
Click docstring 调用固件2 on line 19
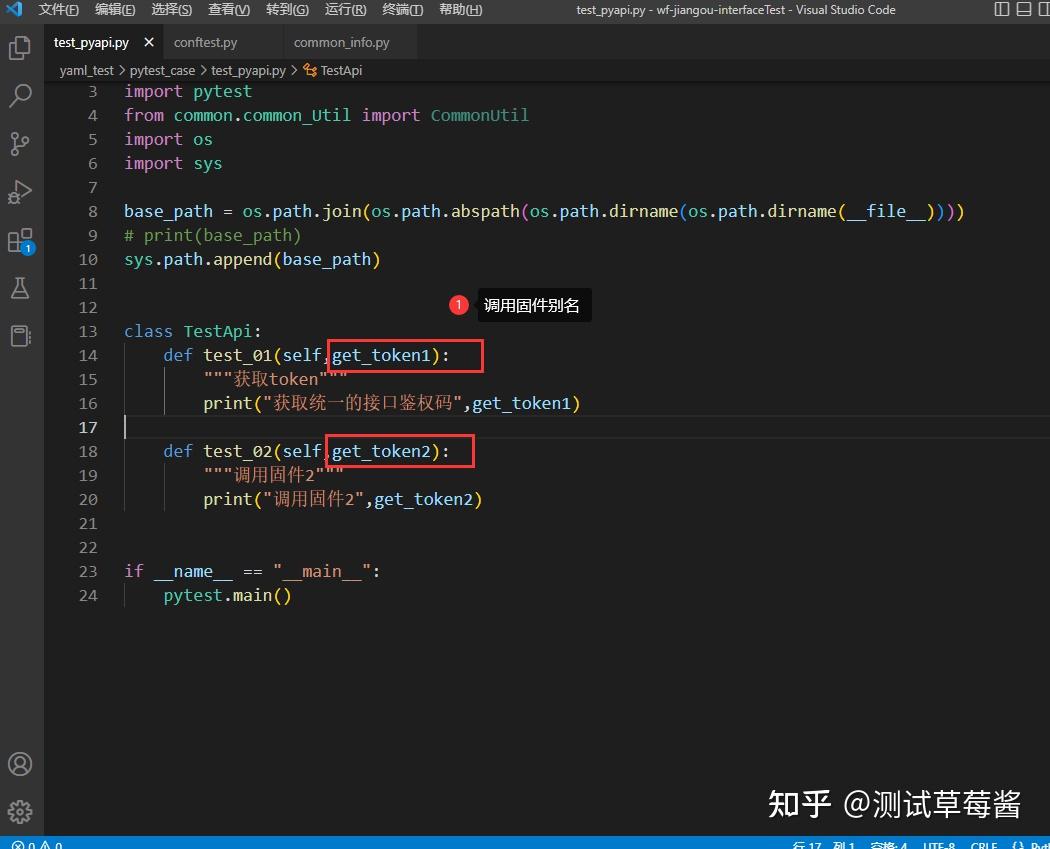[273, 475]
